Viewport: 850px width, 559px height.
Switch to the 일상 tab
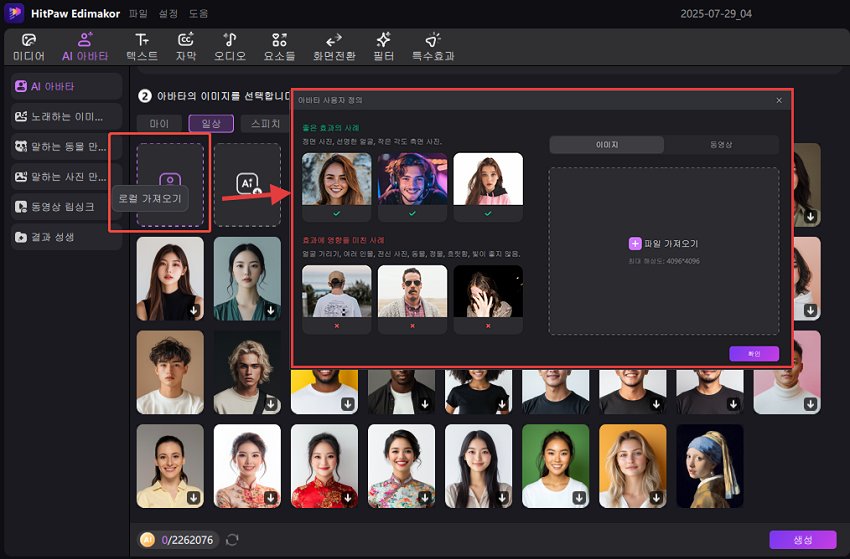pyautogui.click(x=211, y=124)
